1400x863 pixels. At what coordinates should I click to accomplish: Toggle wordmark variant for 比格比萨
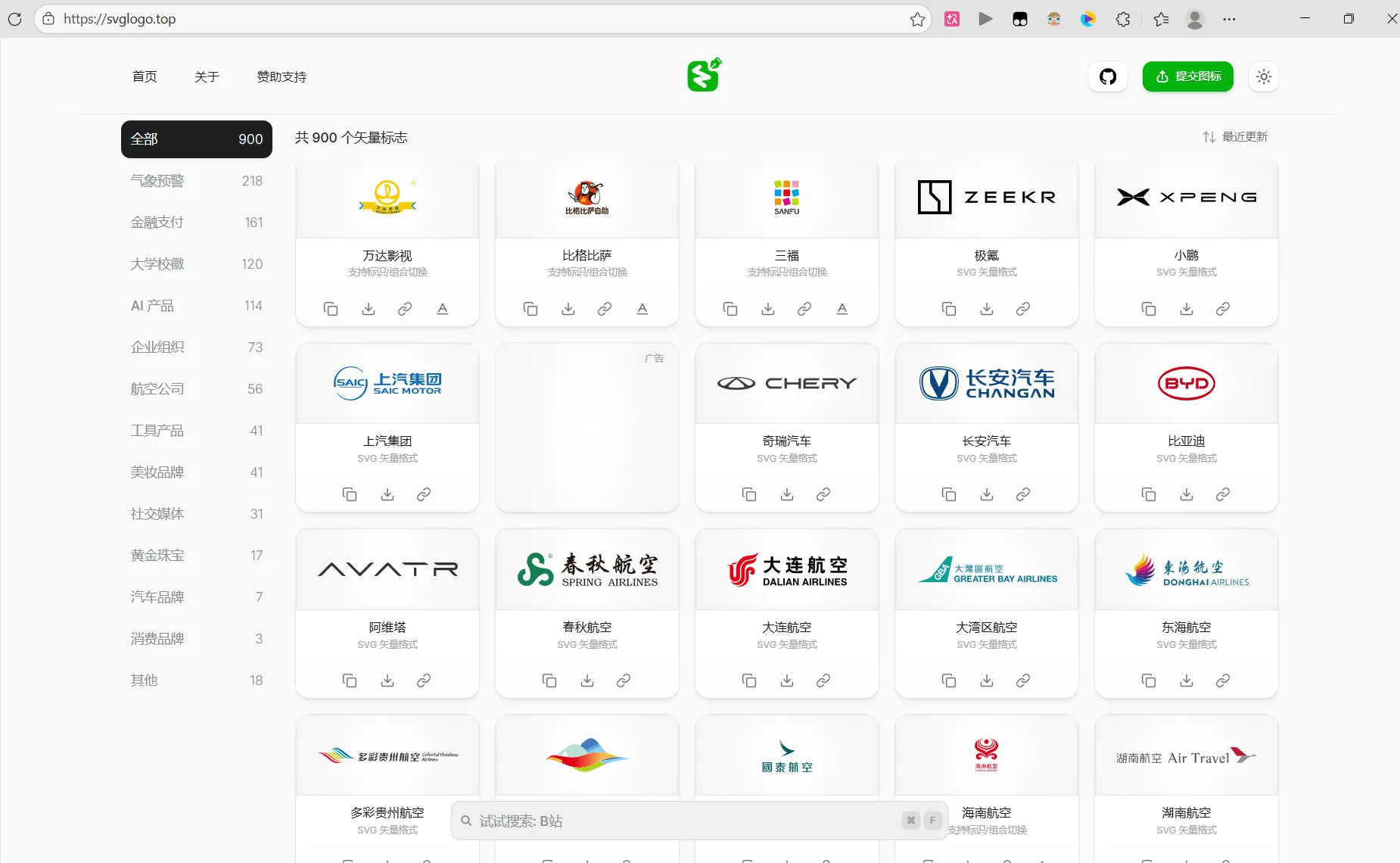point(642,309)
